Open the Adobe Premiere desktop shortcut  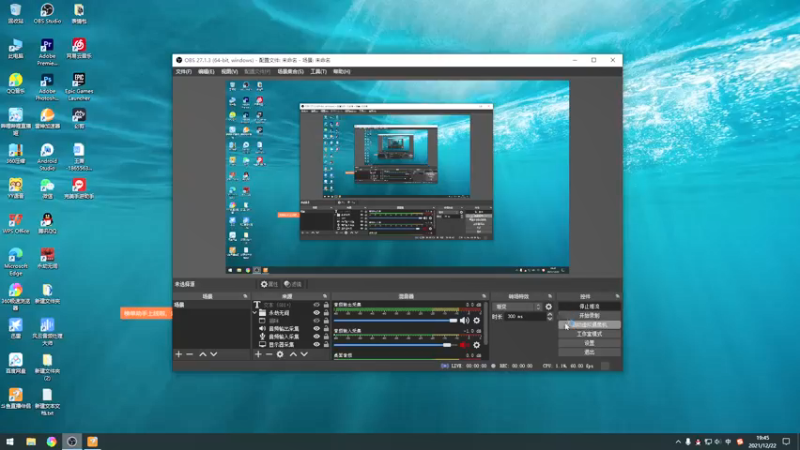[x=47, y=53]
